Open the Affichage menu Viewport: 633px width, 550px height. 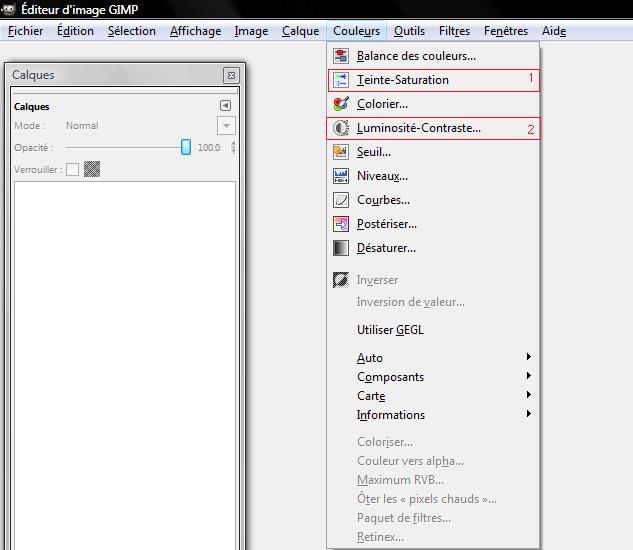195,31
